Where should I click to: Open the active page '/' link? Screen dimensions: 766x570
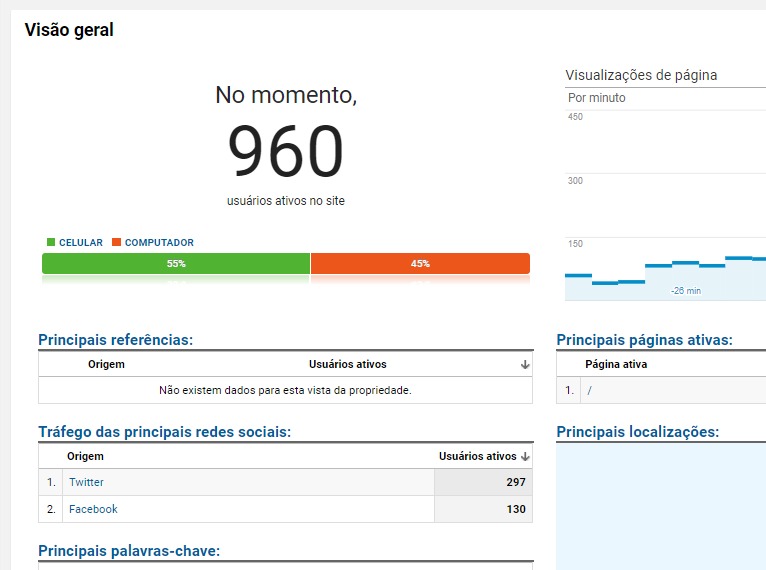pos(590,390)
